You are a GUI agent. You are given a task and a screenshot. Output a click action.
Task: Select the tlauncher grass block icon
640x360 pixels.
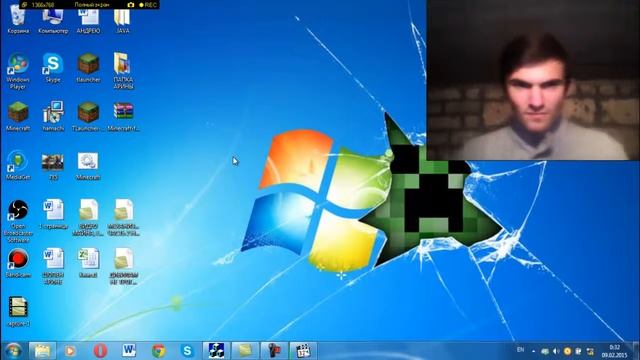[x=88, y=67]
